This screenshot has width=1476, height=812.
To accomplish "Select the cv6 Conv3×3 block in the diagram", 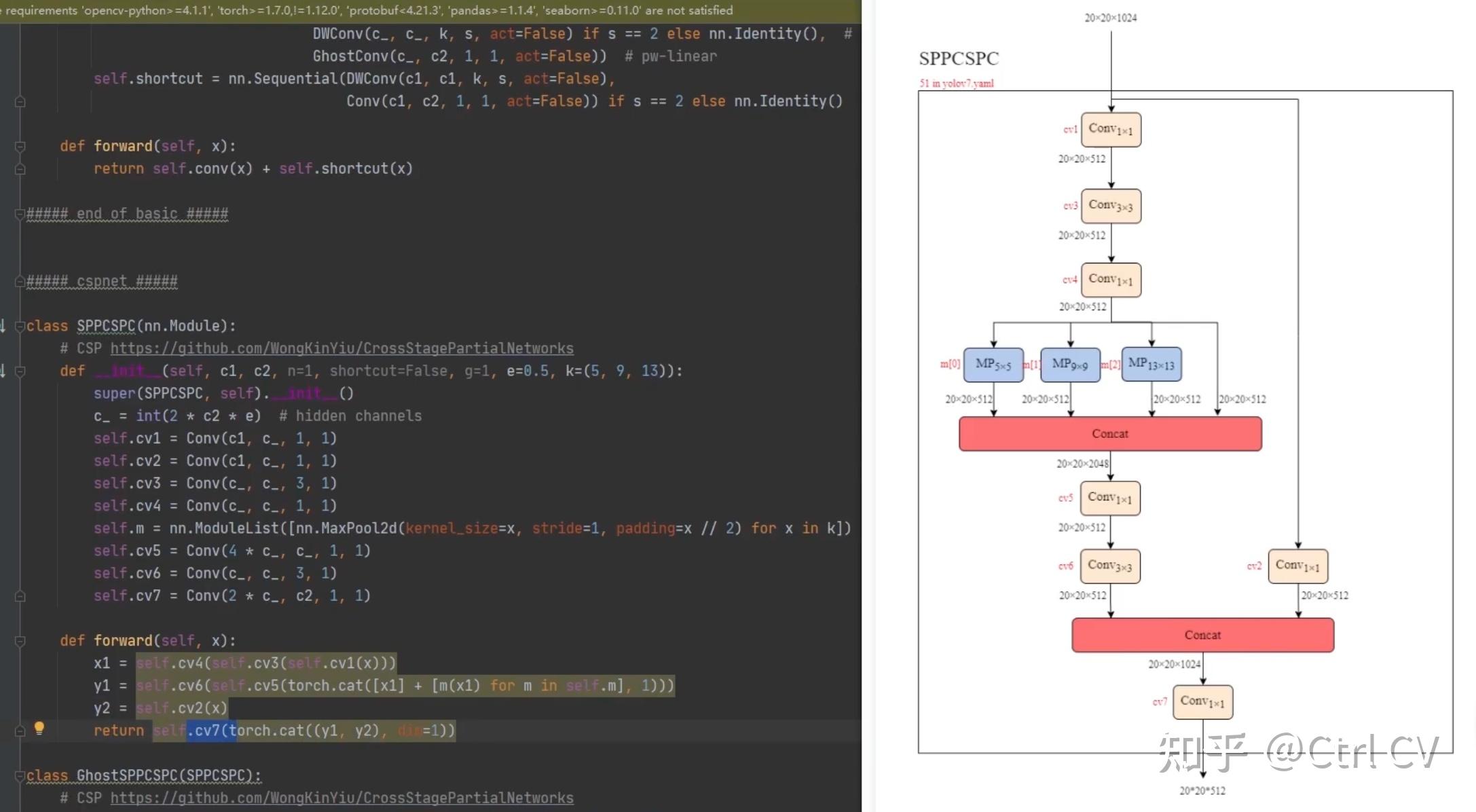I will coord(1110,566).
